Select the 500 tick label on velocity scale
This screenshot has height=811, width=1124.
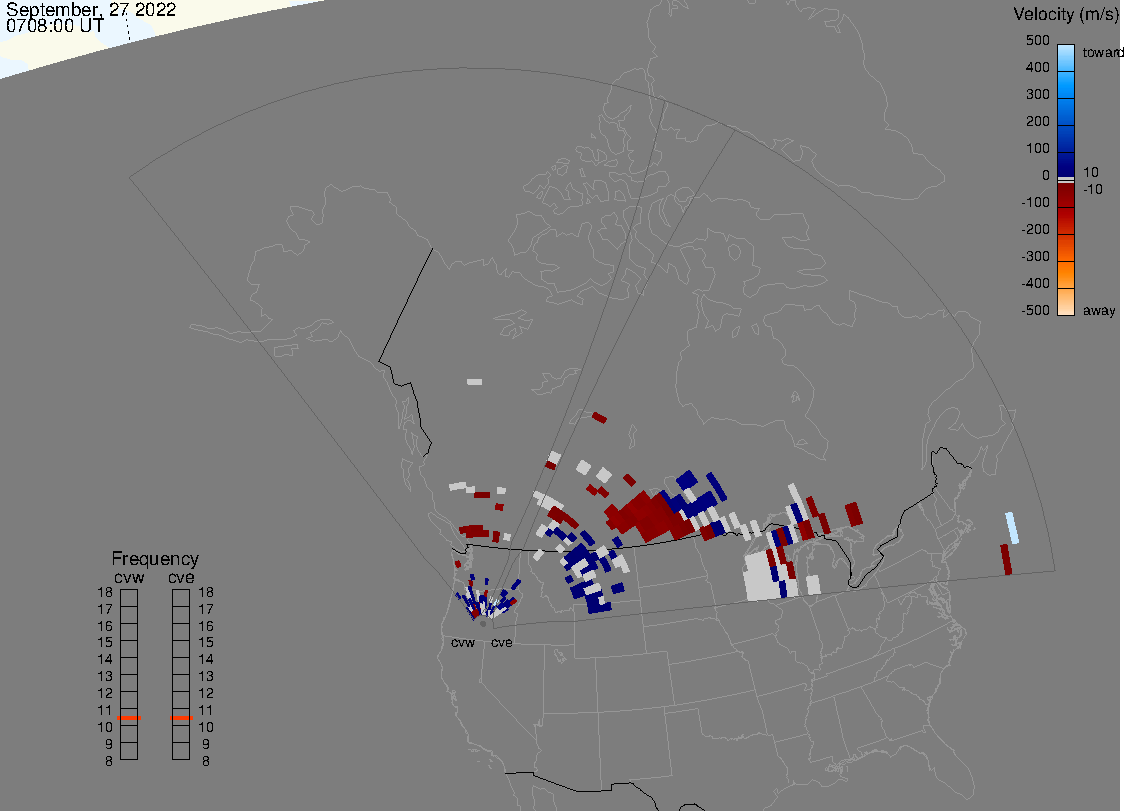point(1037,40)
